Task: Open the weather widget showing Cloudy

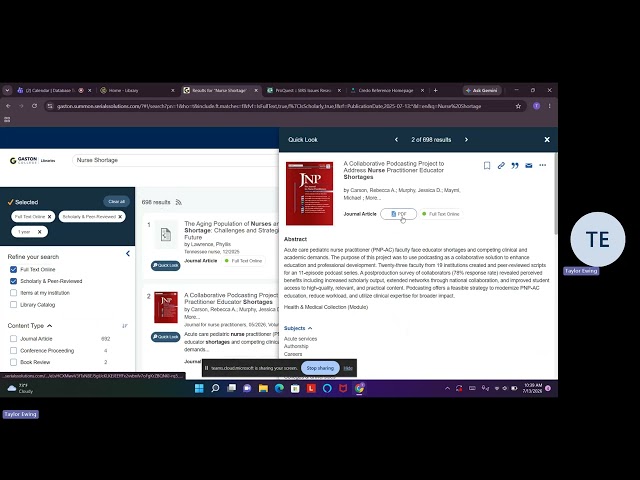Action: point(20,388)
